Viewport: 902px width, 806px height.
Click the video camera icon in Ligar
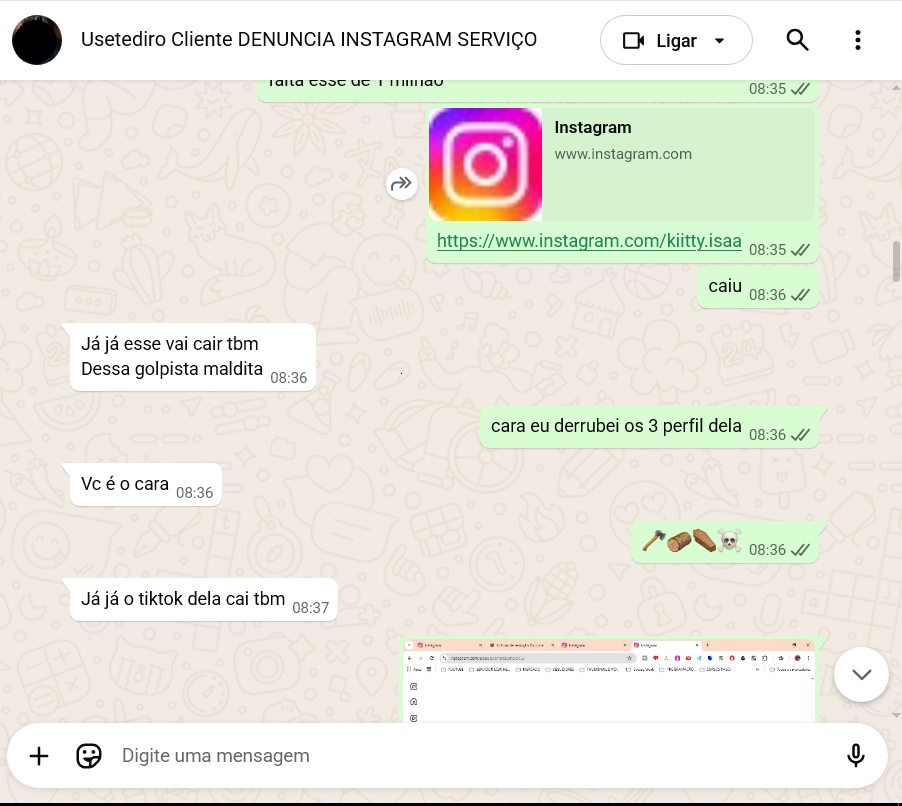(633, 41)
